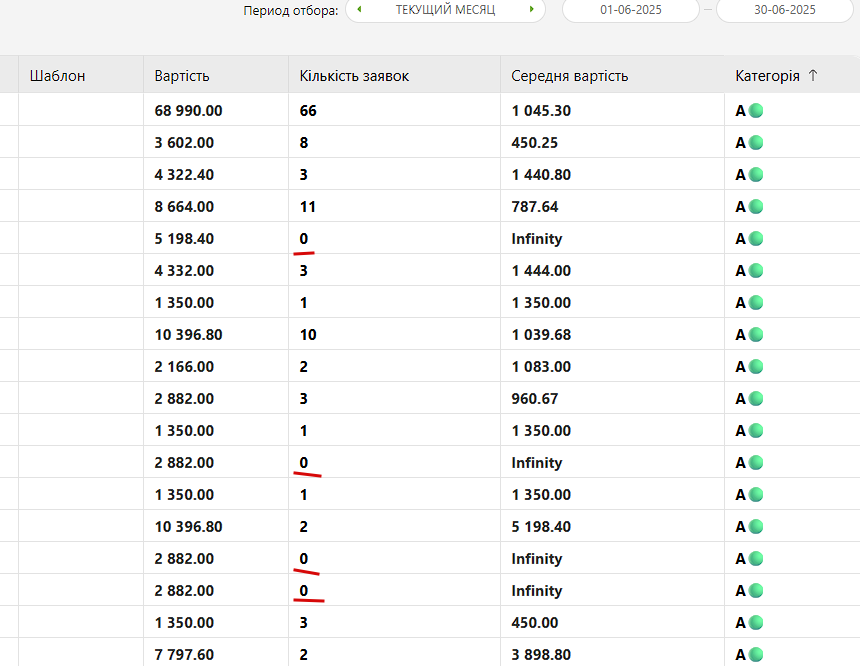
Task: Click green dot in row with average 960.67
Action: click(x=756, y=399)
